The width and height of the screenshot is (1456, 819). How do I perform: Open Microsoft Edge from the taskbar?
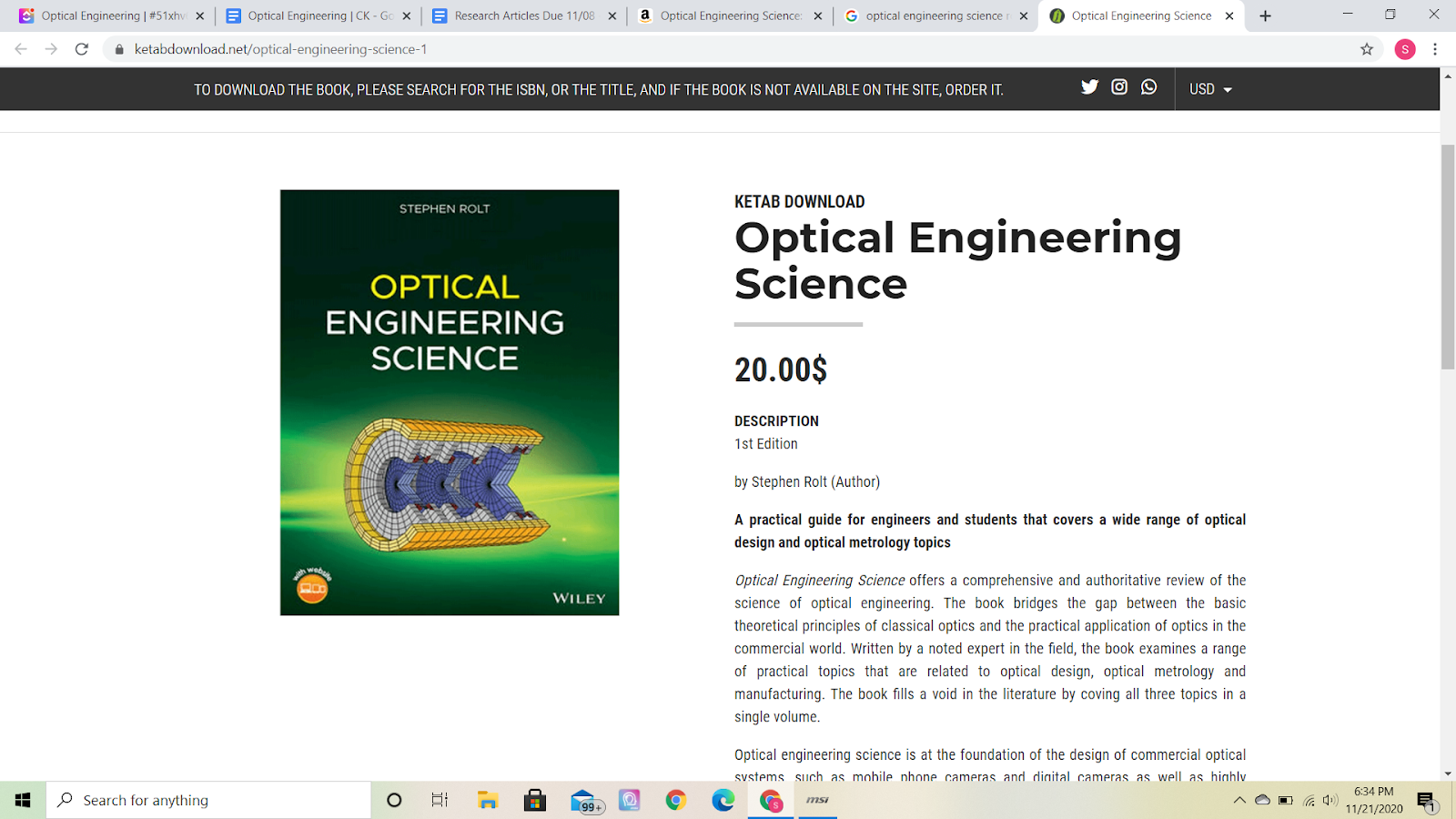[x=723, y=800]
